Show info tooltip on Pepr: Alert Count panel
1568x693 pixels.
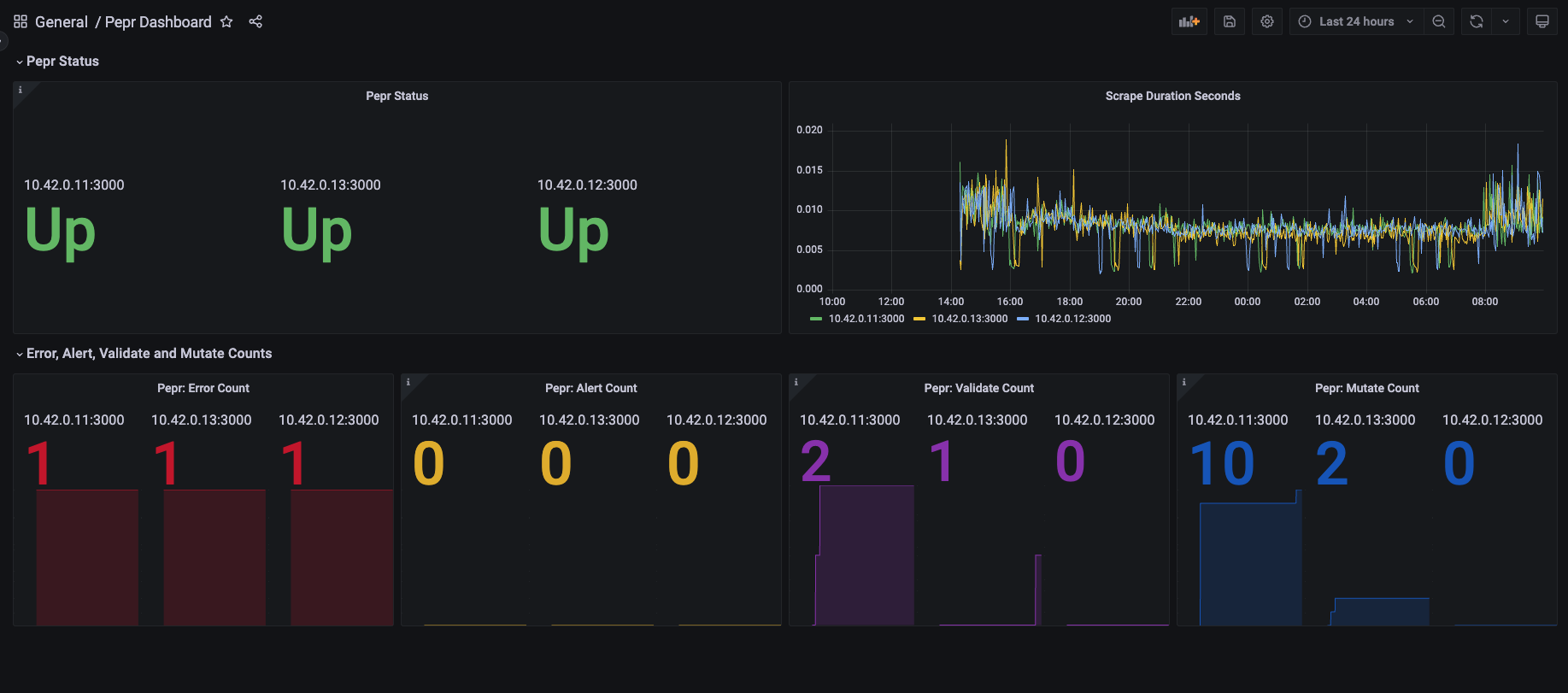(408, 382)
